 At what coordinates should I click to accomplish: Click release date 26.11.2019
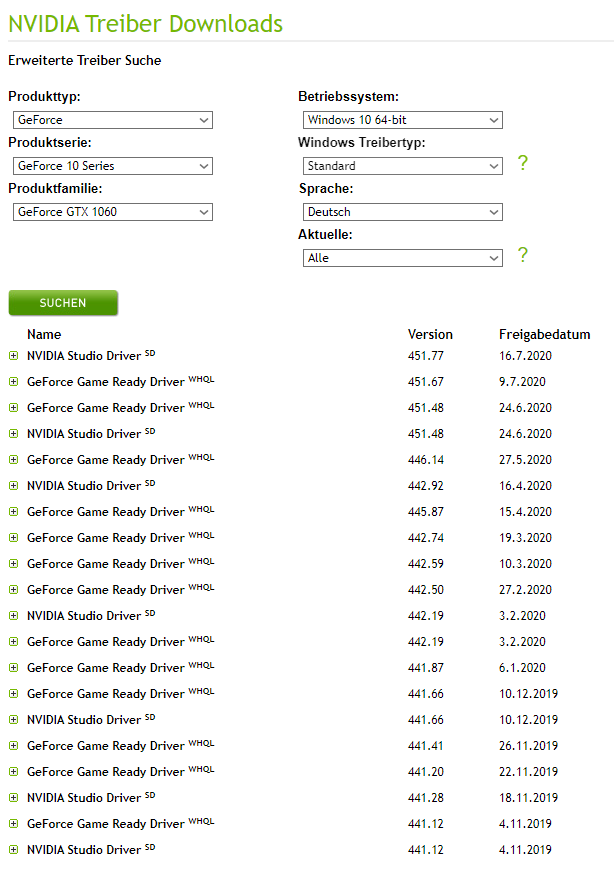point(528,746)
